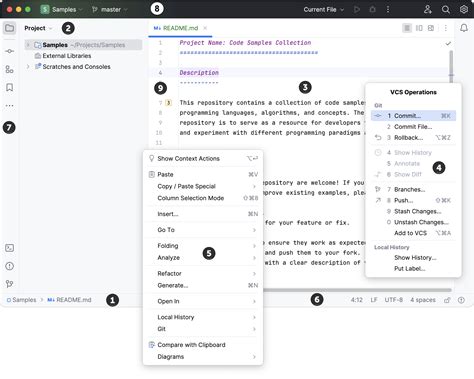
Task: Click the status bar warning indicator icon
Action: 461,300
